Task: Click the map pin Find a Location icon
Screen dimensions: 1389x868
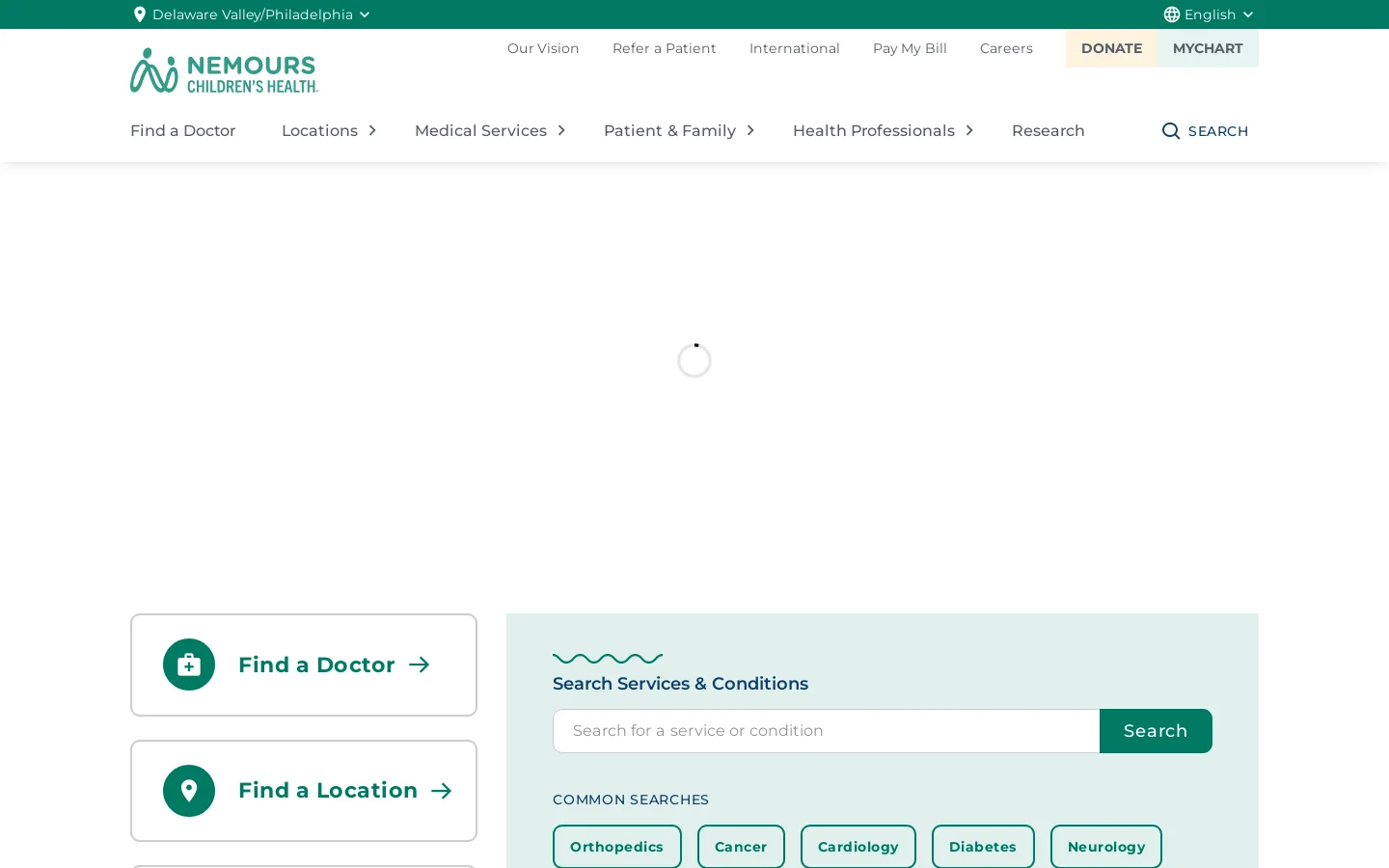Action: coord(189,791)
